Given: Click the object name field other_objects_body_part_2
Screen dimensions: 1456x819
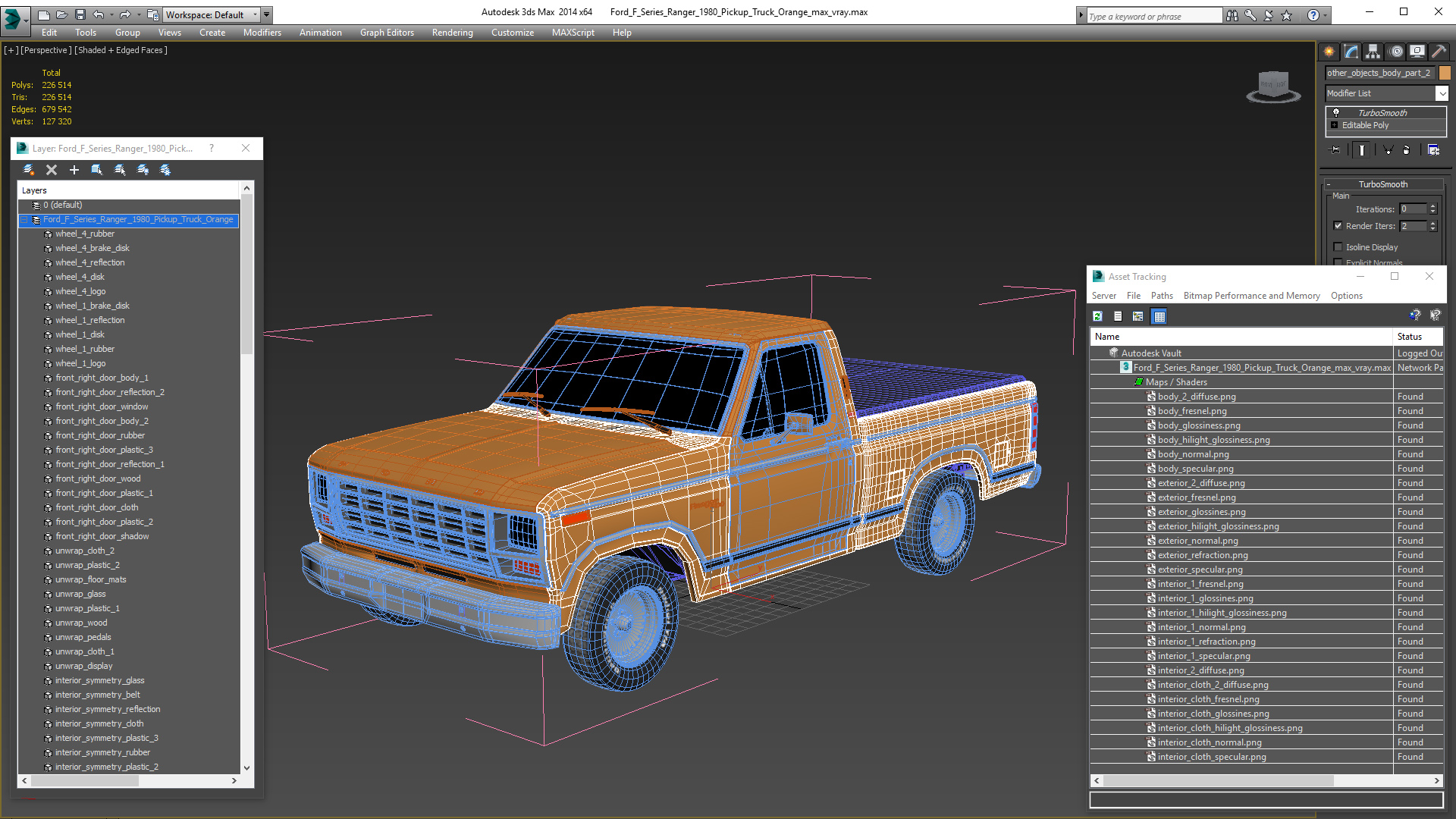Looking at the screenshot, I should point(1381,73).
